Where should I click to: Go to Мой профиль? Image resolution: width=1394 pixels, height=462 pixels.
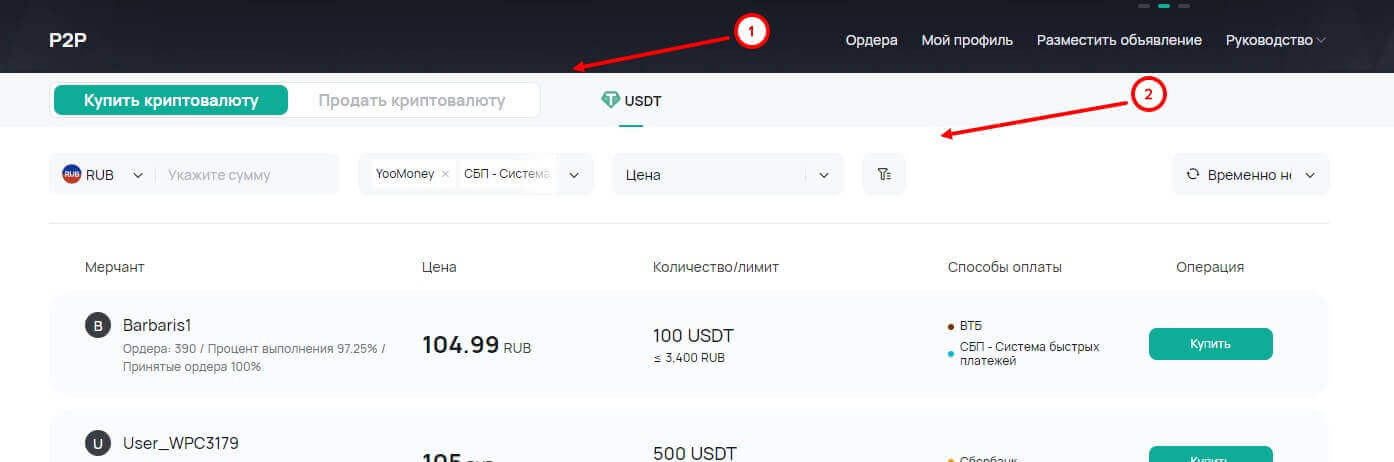tap(967, 40)
